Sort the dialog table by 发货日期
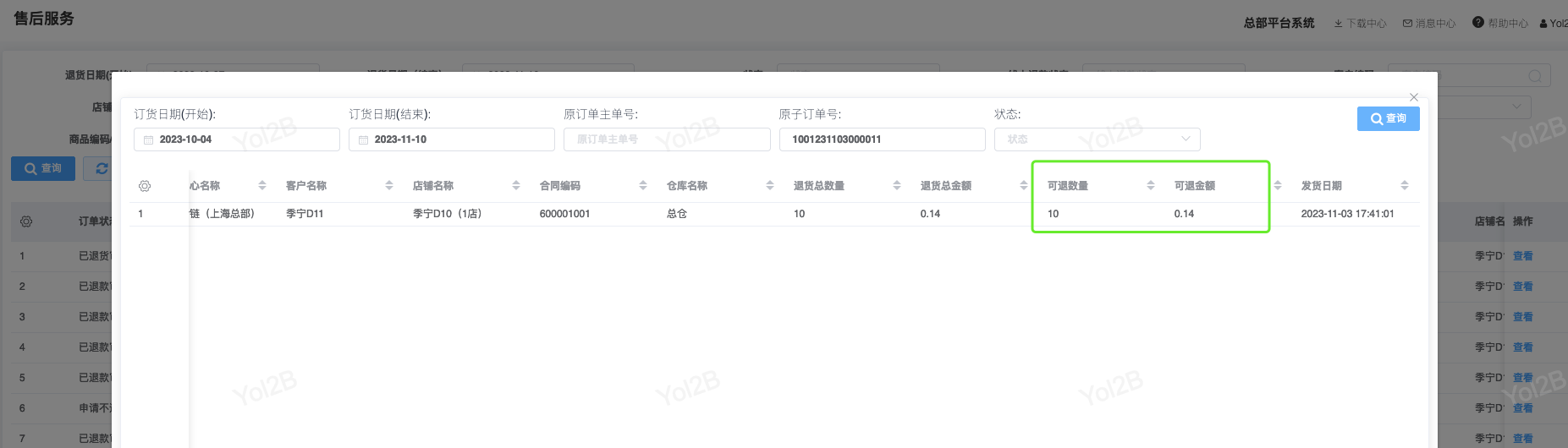This screenshot has height=448, width=1568. pos(1405,186)
